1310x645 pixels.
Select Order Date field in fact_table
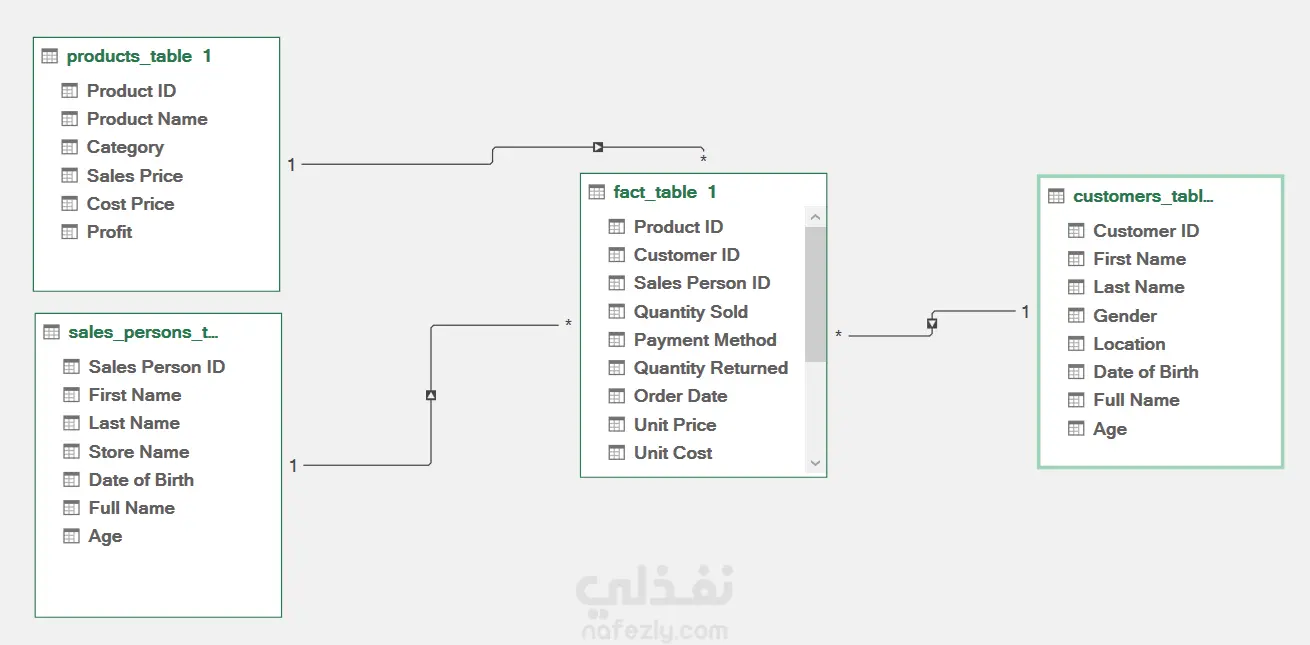coord(680,396)
